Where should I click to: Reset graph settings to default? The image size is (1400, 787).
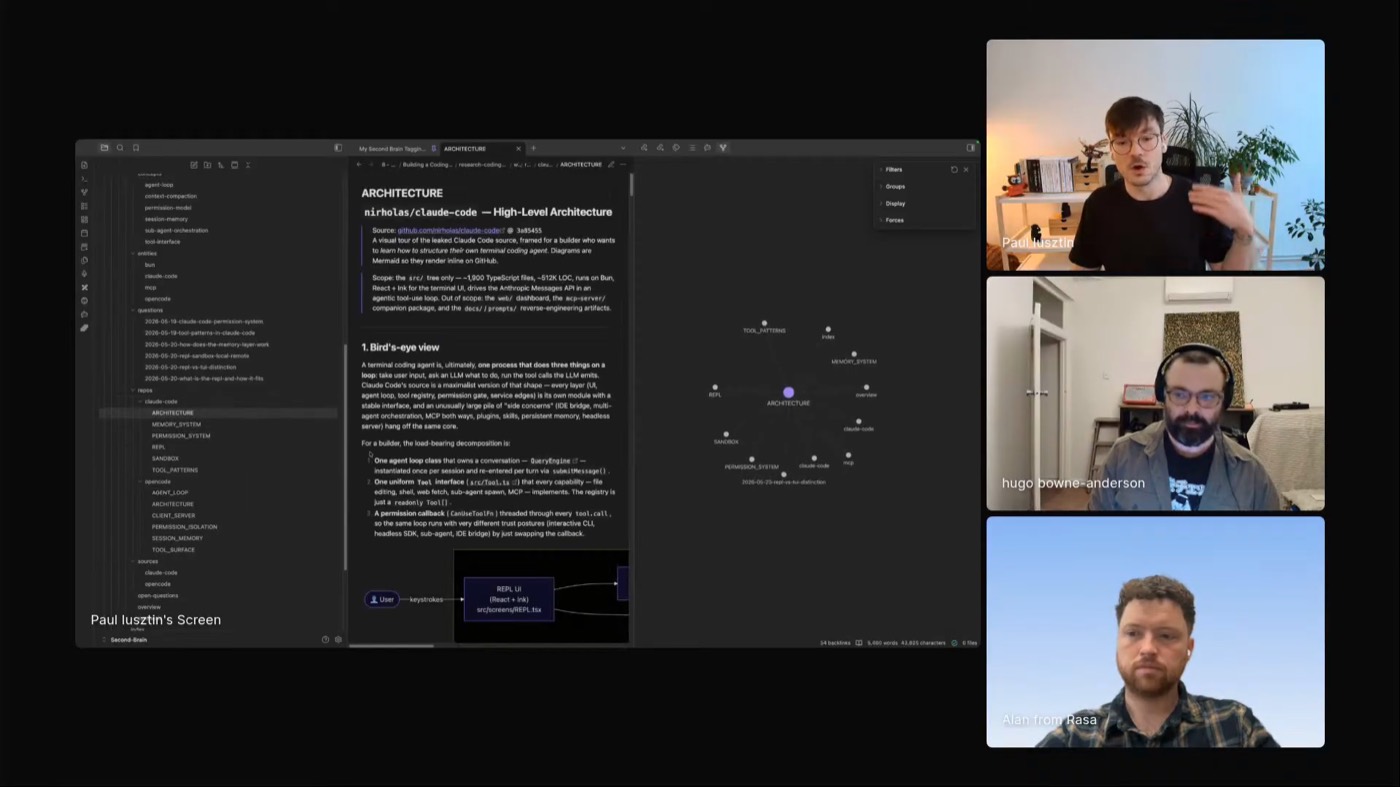954,170
